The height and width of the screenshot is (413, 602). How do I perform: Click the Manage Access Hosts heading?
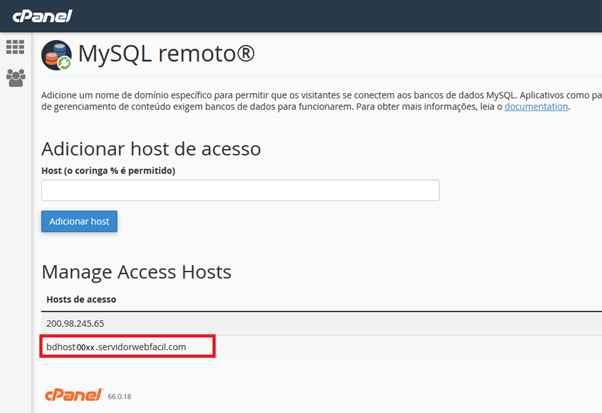136,272
